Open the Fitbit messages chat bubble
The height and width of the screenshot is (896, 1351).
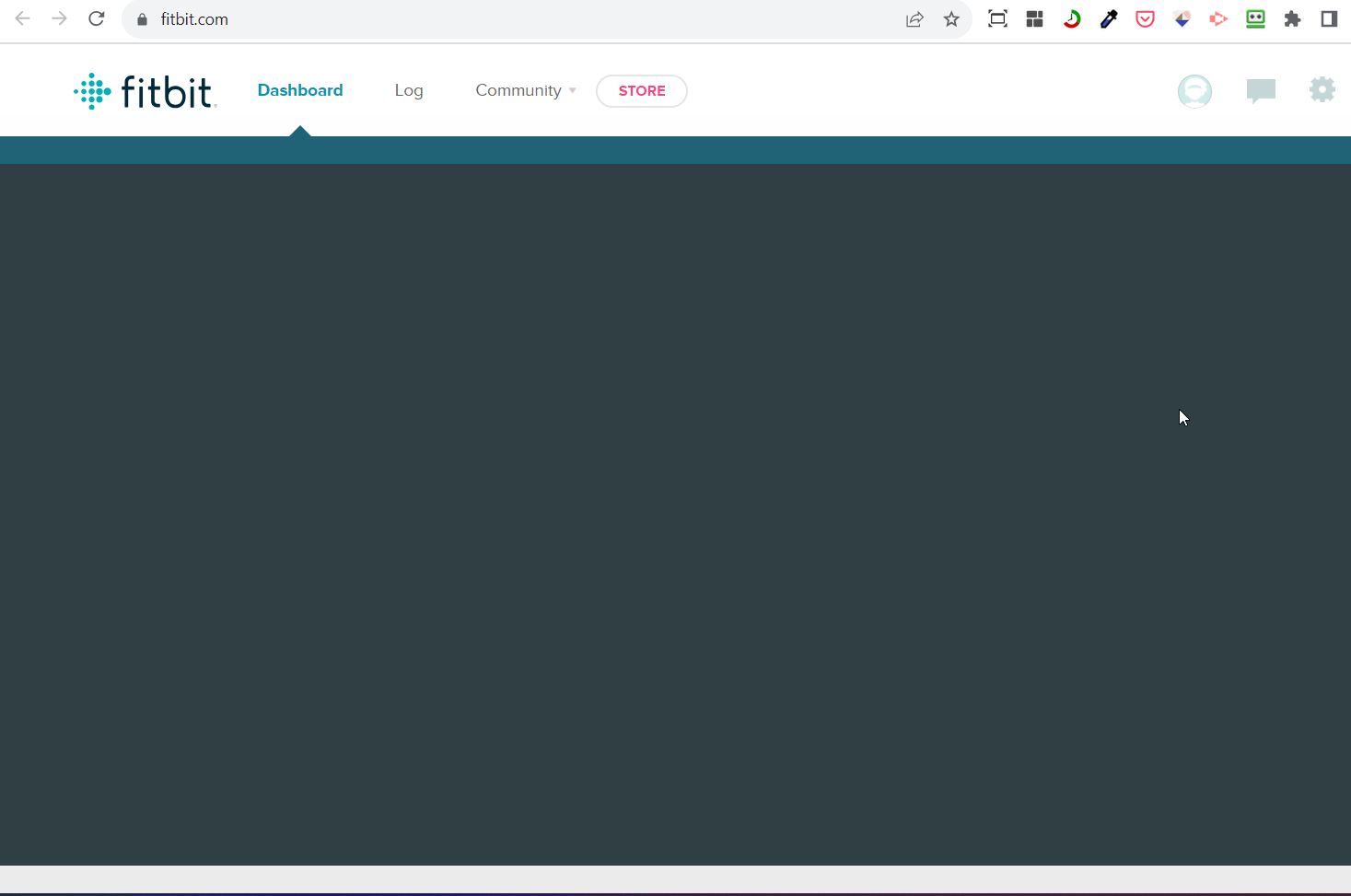pos(1260,90)
